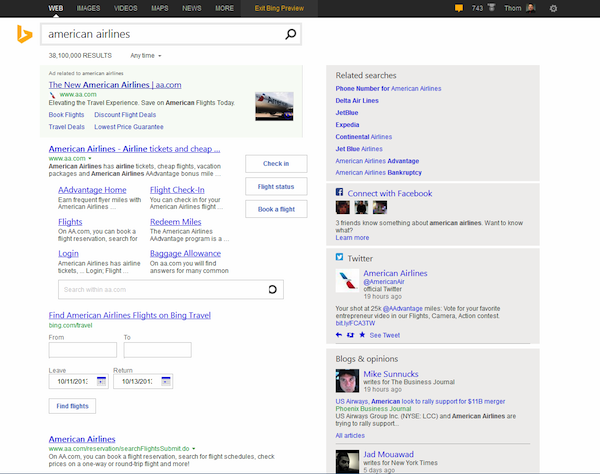The width and height of the screenshot is (600, 474).
Task: Click the Find flights button
Action: click(x=72, y=406)
